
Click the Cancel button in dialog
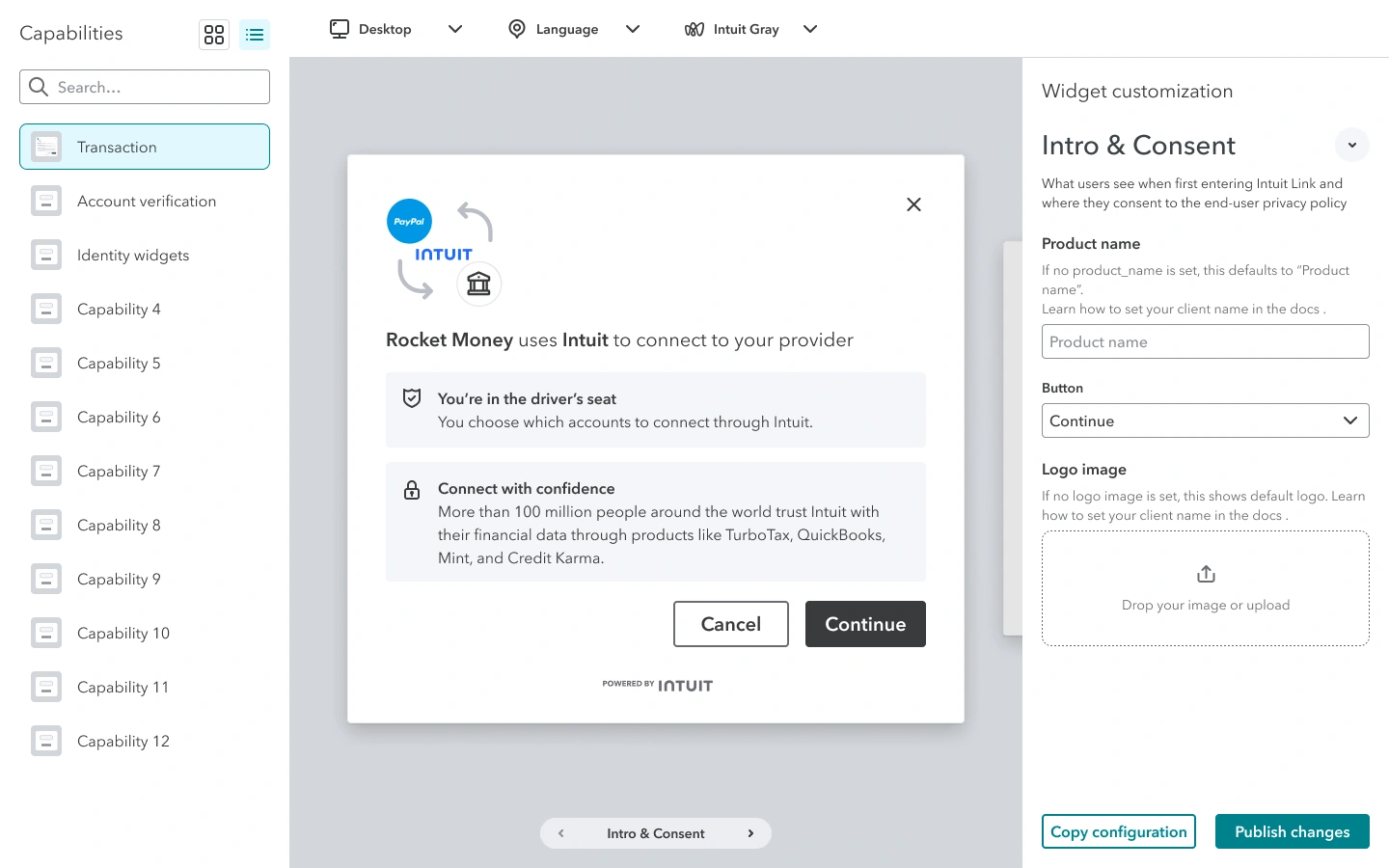click(731, 624)
